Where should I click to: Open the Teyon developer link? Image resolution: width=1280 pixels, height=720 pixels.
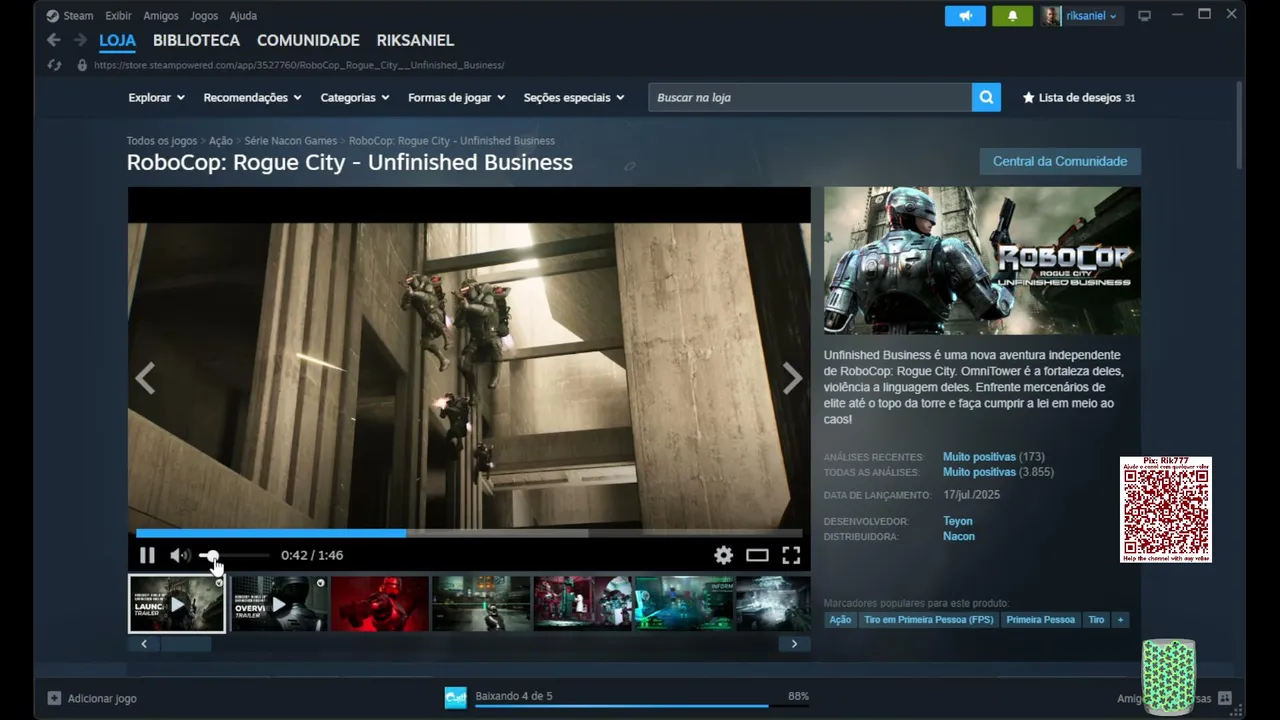(957, 521)
